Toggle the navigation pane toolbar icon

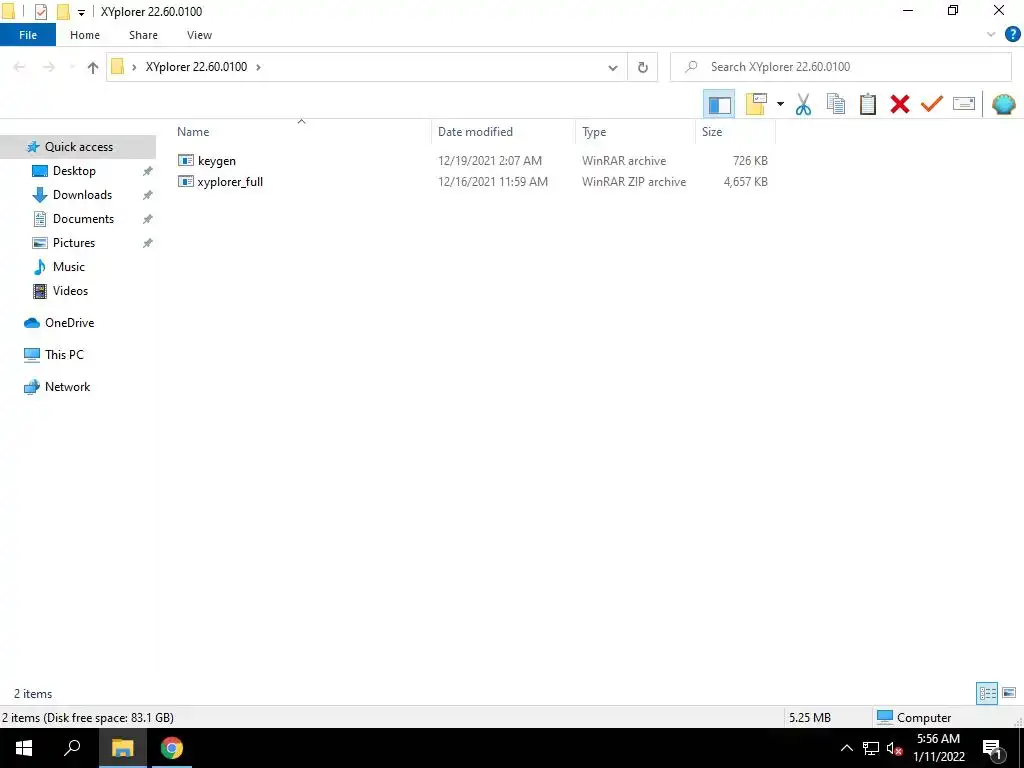click(719, 104)
